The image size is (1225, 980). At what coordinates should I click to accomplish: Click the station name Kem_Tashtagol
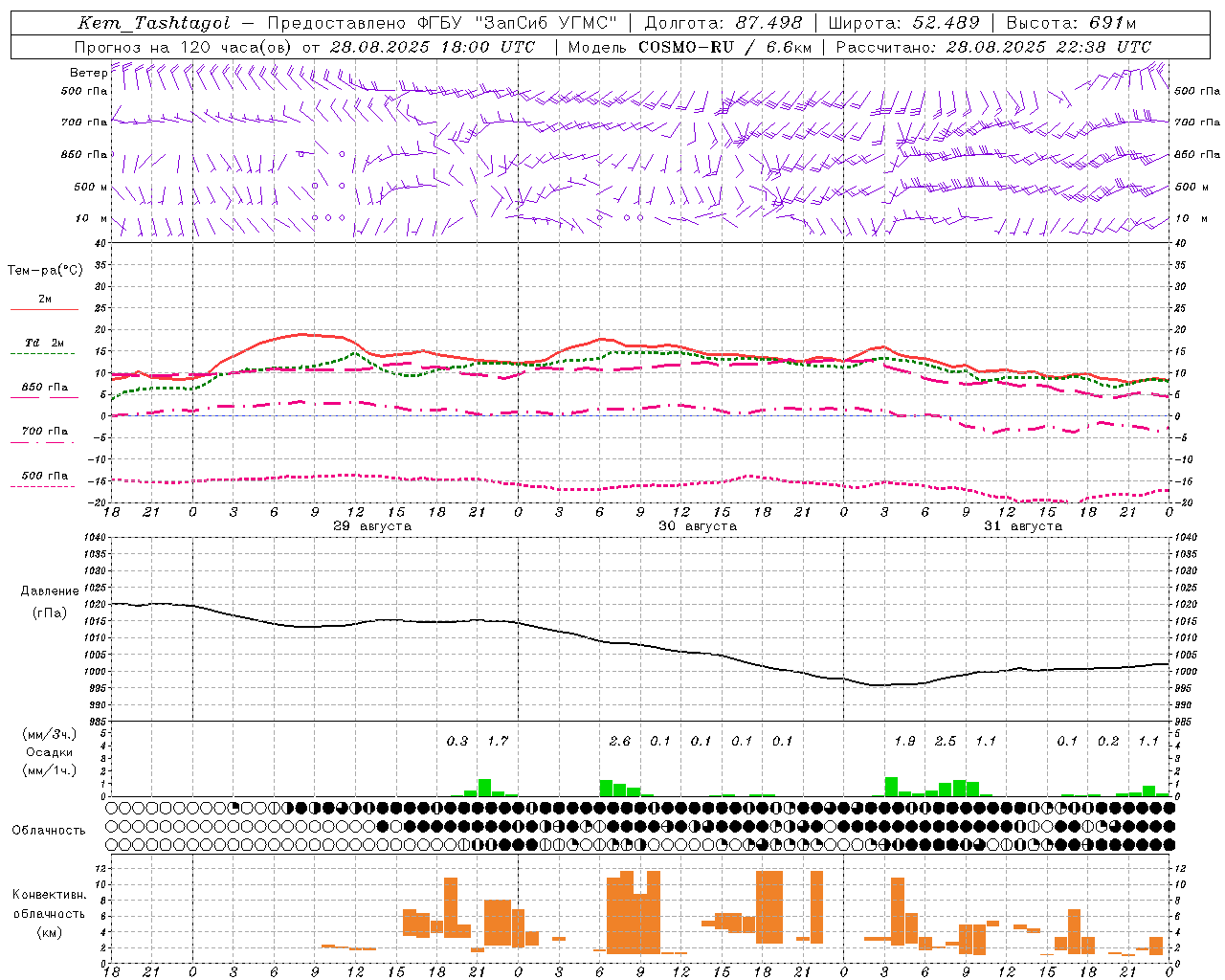[153, 23]
